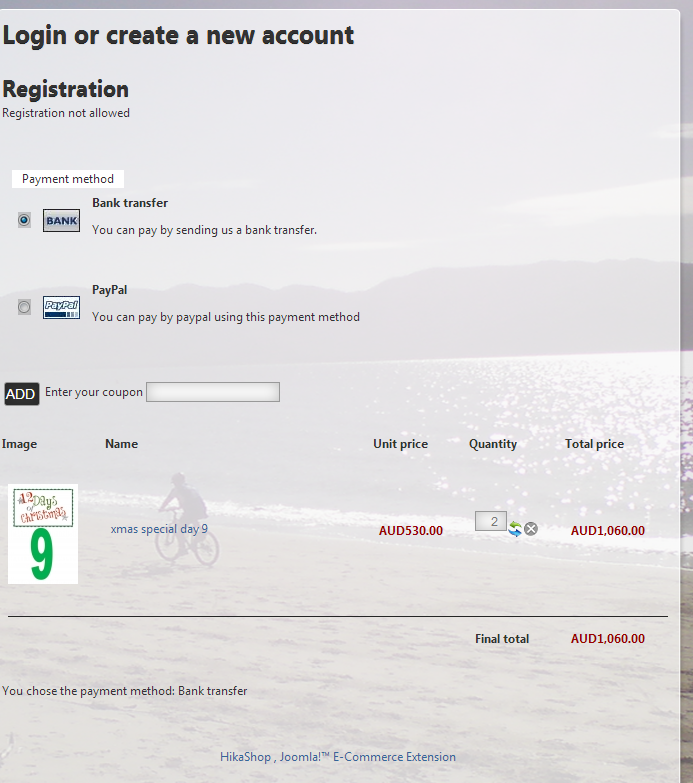The image size is (693, 783).
Task: Open the xmas special day 9 link
Action: pos(159,529)
